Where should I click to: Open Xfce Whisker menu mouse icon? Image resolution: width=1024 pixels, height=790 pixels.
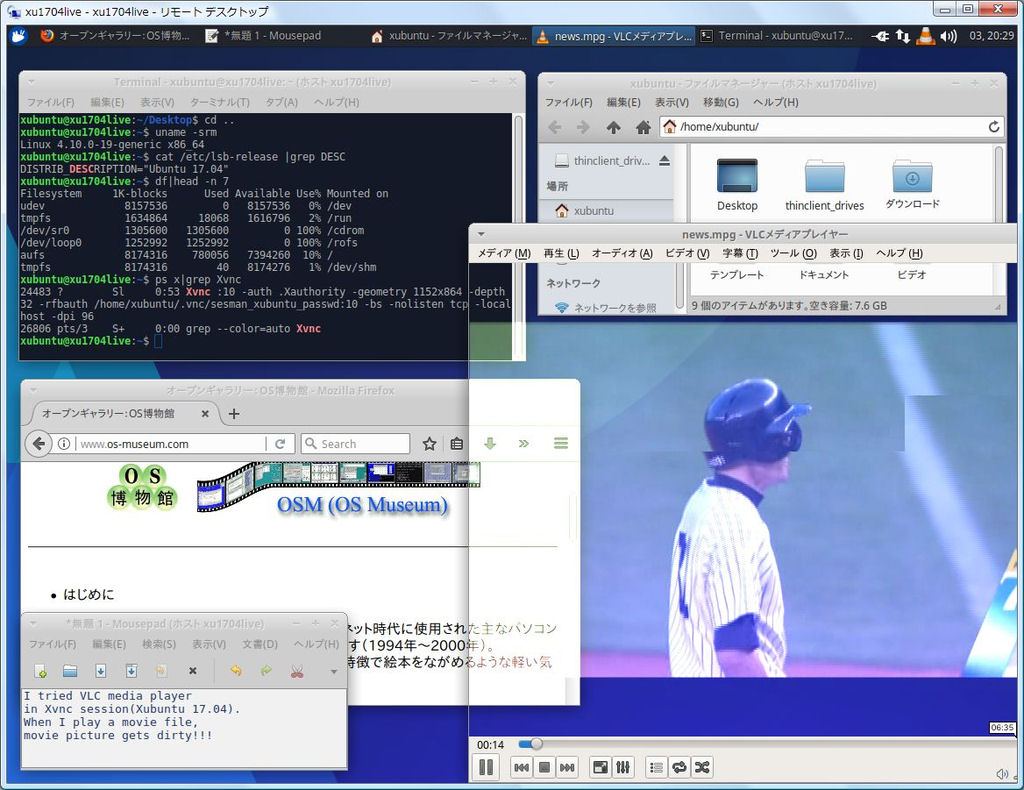18,36
